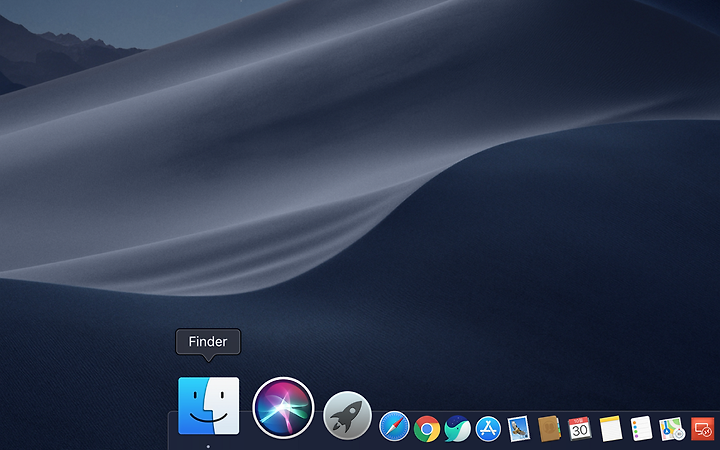Open the Mail stamp icon
This screenshot has height=450, width=720.
click(x=518, y=429)
